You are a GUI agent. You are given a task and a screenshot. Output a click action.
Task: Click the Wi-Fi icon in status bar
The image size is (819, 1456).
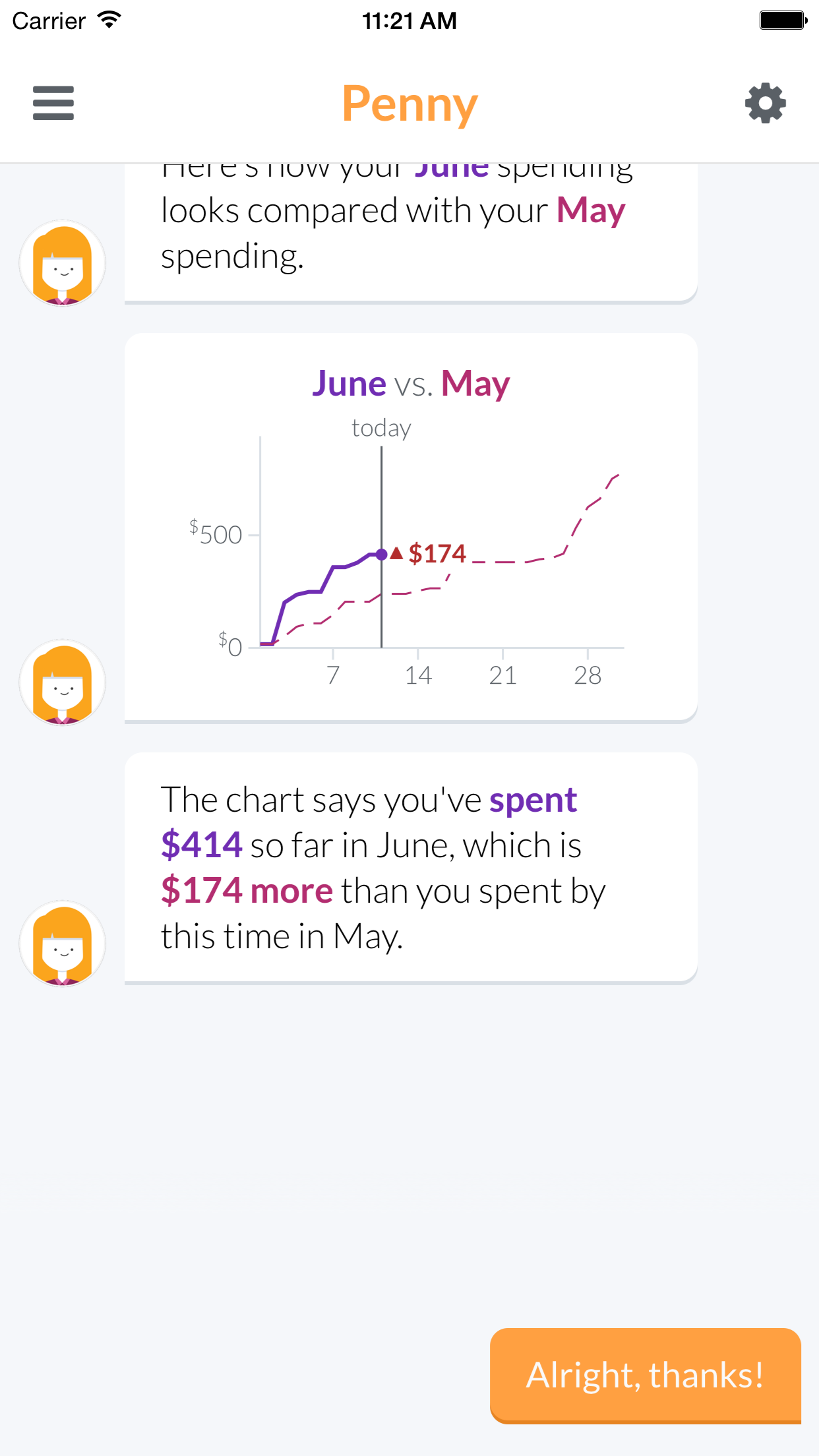point(109,20)
